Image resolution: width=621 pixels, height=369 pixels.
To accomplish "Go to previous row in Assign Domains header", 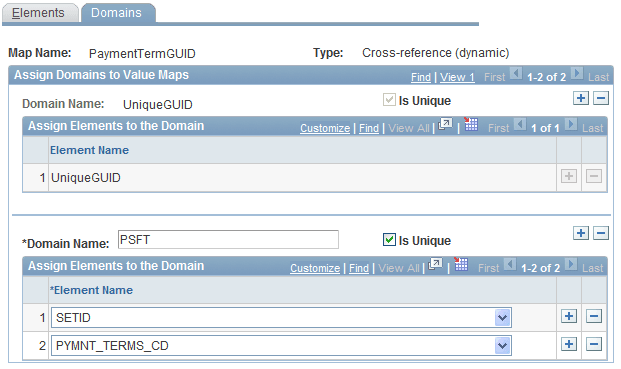I will click(x=516, y=74).
